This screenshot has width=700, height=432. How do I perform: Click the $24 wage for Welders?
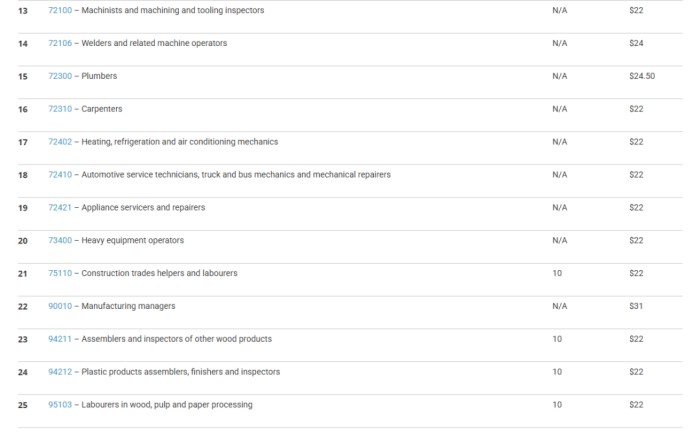(636, 43)
